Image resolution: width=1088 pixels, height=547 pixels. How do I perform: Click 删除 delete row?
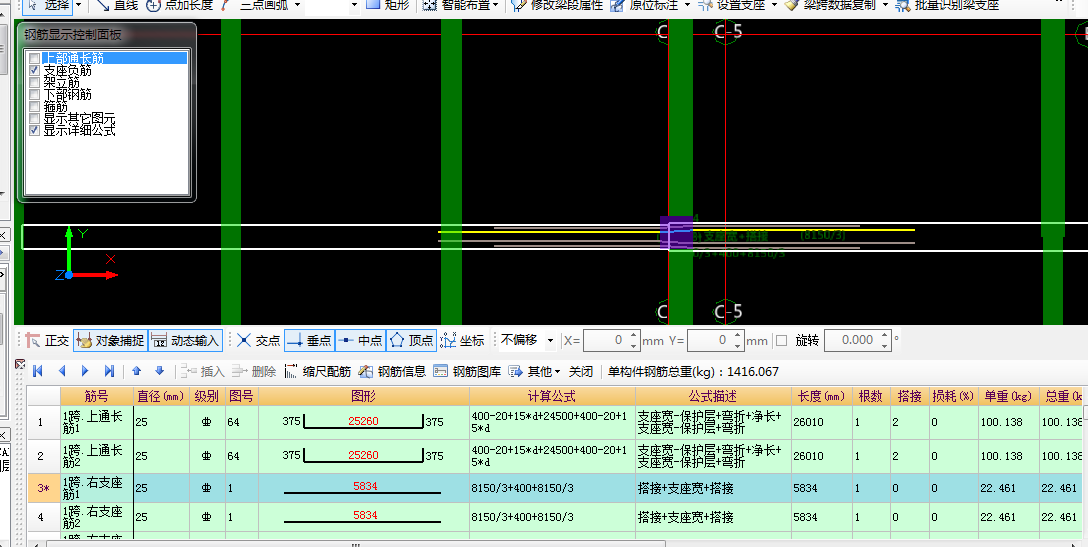tap(254, 371)
